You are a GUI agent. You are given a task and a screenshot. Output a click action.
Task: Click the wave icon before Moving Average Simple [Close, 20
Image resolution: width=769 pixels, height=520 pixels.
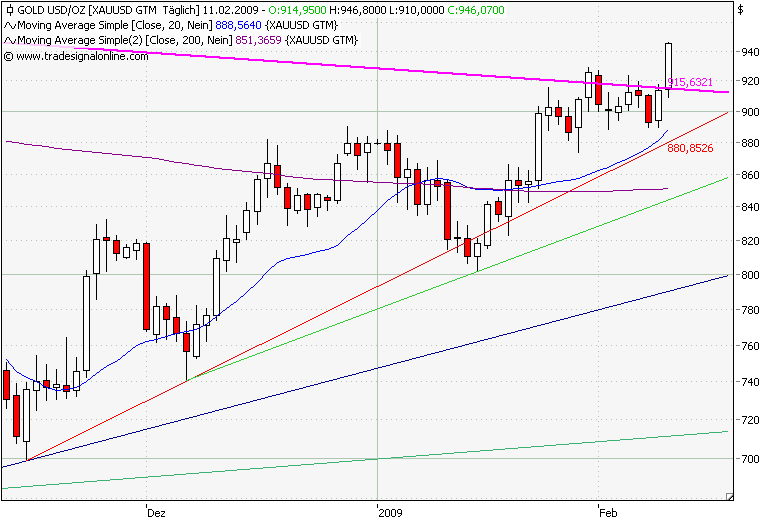10,25
